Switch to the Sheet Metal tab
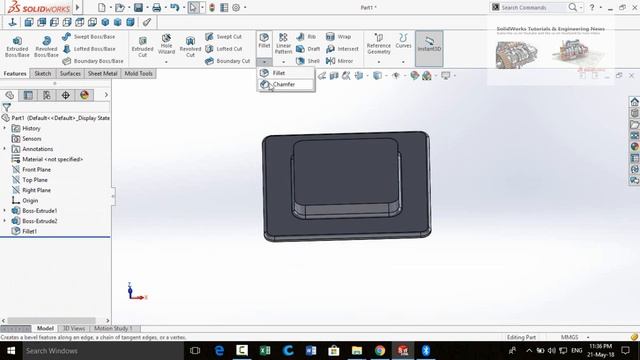640x360 pixels. tap(102, 74)
